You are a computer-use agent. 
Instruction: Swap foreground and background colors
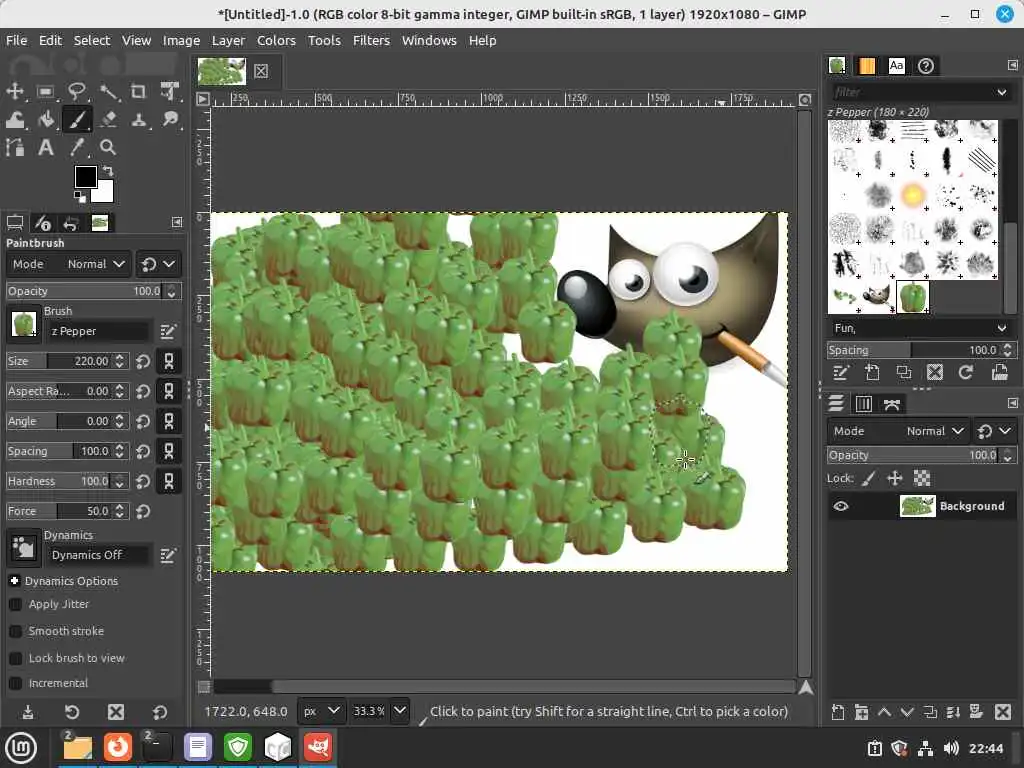tap(108, 170)
